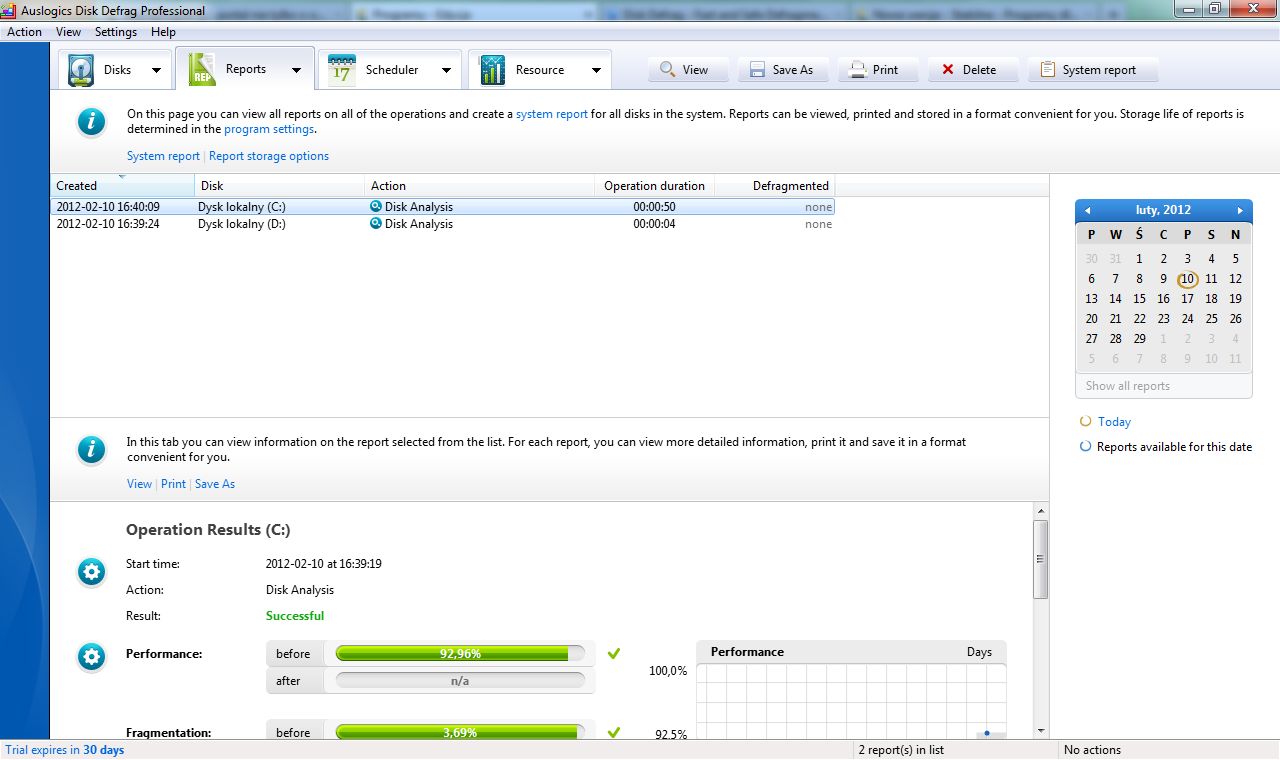Click the Performance after n/a bar
This screenshot has height=760, width=1280.
460,680
